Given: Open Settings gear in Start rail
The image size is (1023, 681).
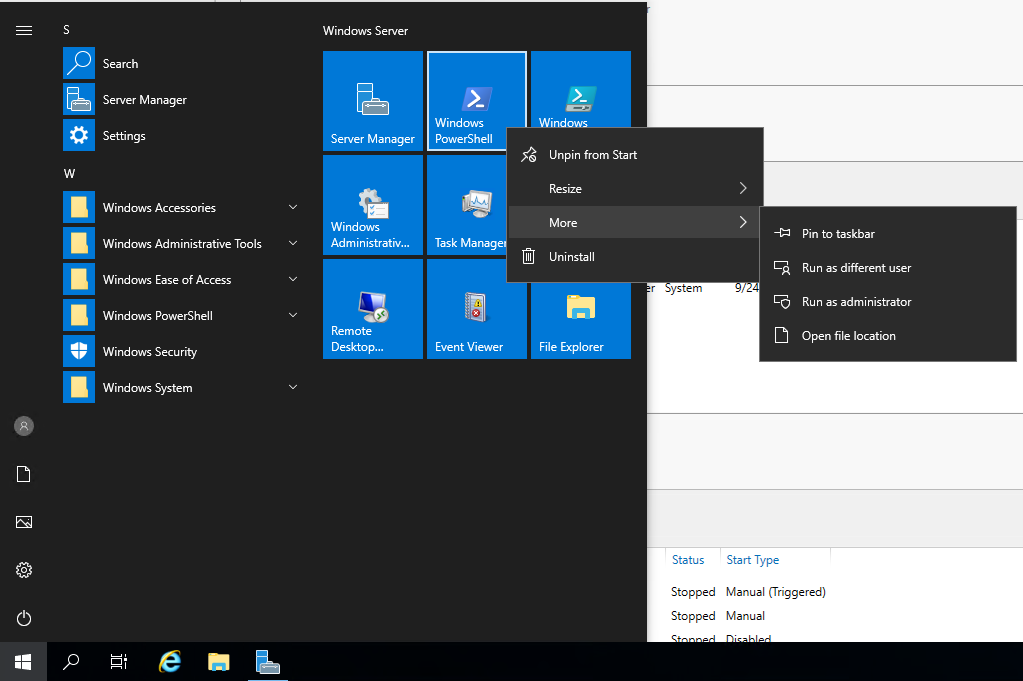Looking at the screenshot, I should [x=24, y=570].
